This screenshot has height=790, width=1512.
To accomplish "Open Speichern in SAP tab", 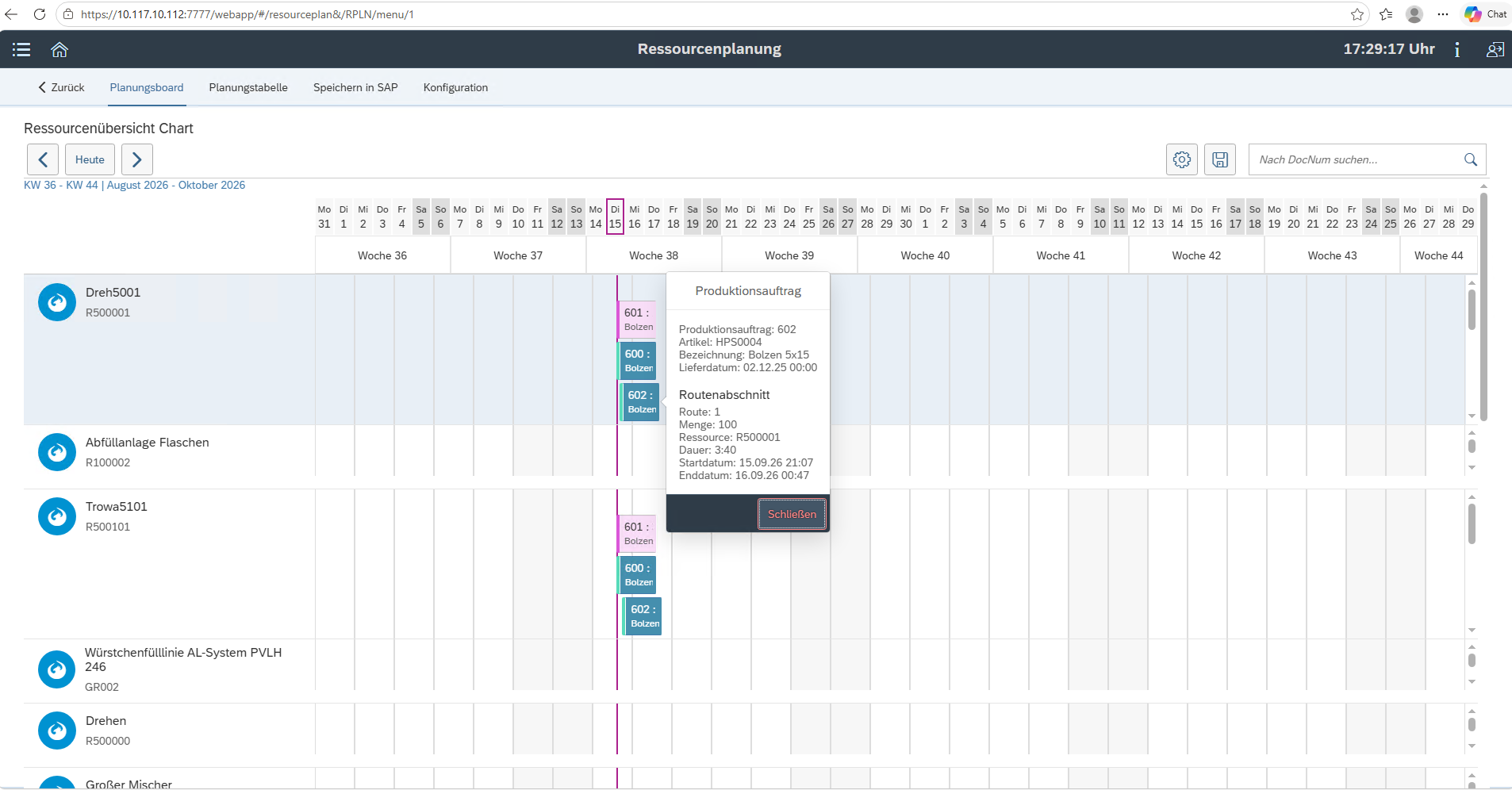I will point(355,87).
